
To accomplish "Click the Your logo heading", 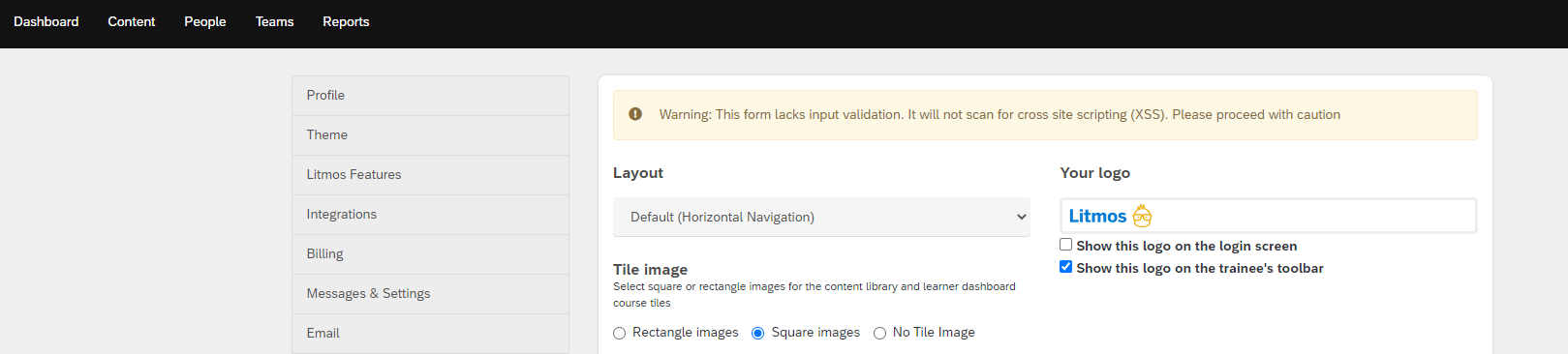I will [x=1095, y=172].
